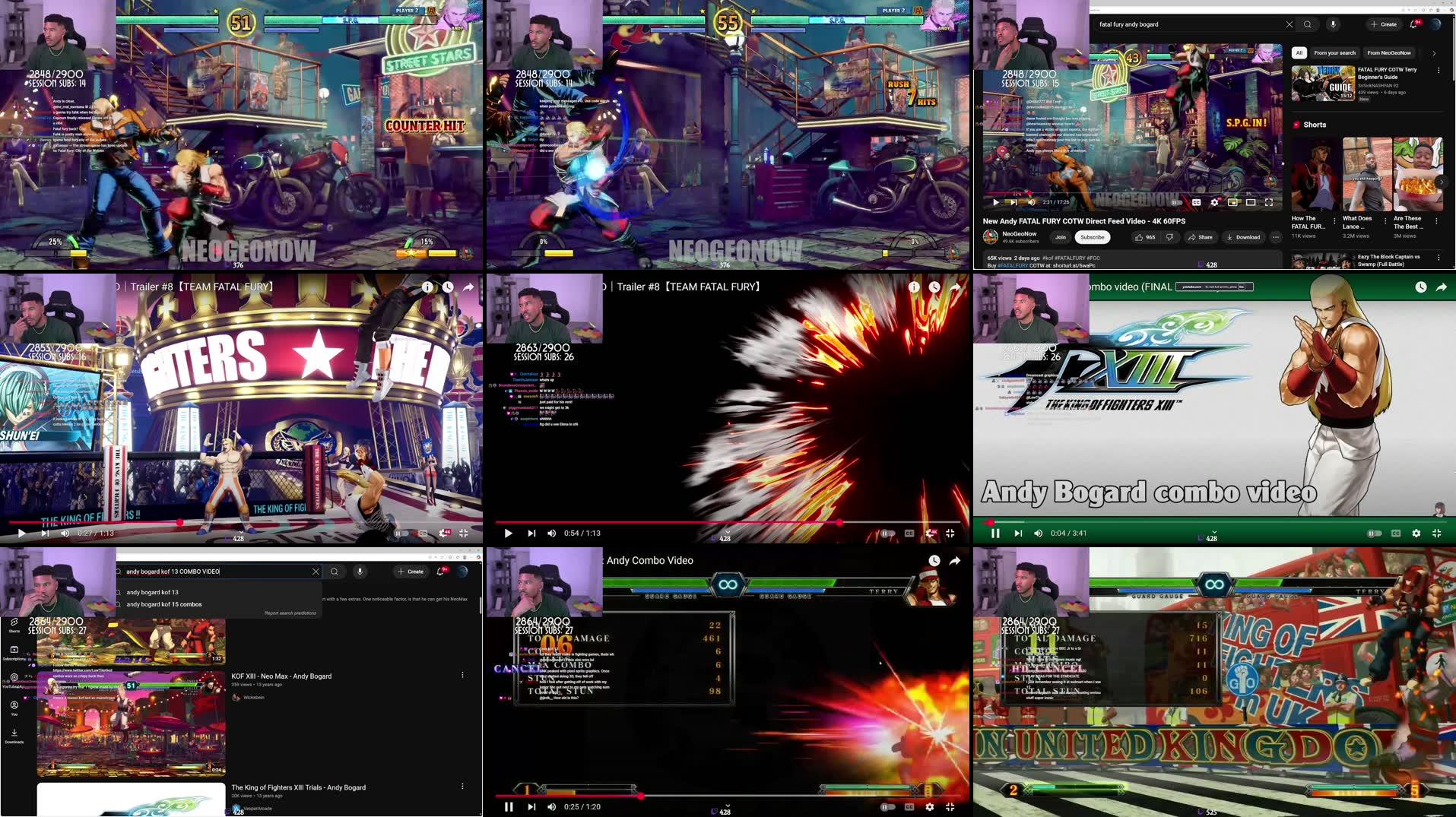Open Downloads in the search page sidebar
This screenshot has width=1456, height=817.
click(14, 736)
